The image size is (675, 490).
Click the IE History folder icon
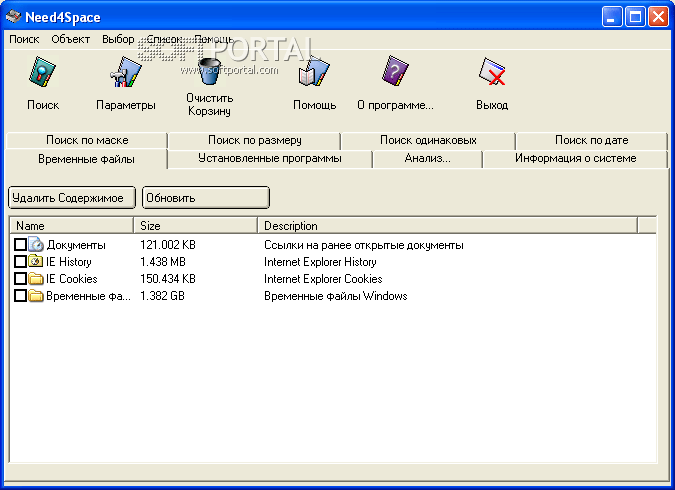[x=36, y=261]
